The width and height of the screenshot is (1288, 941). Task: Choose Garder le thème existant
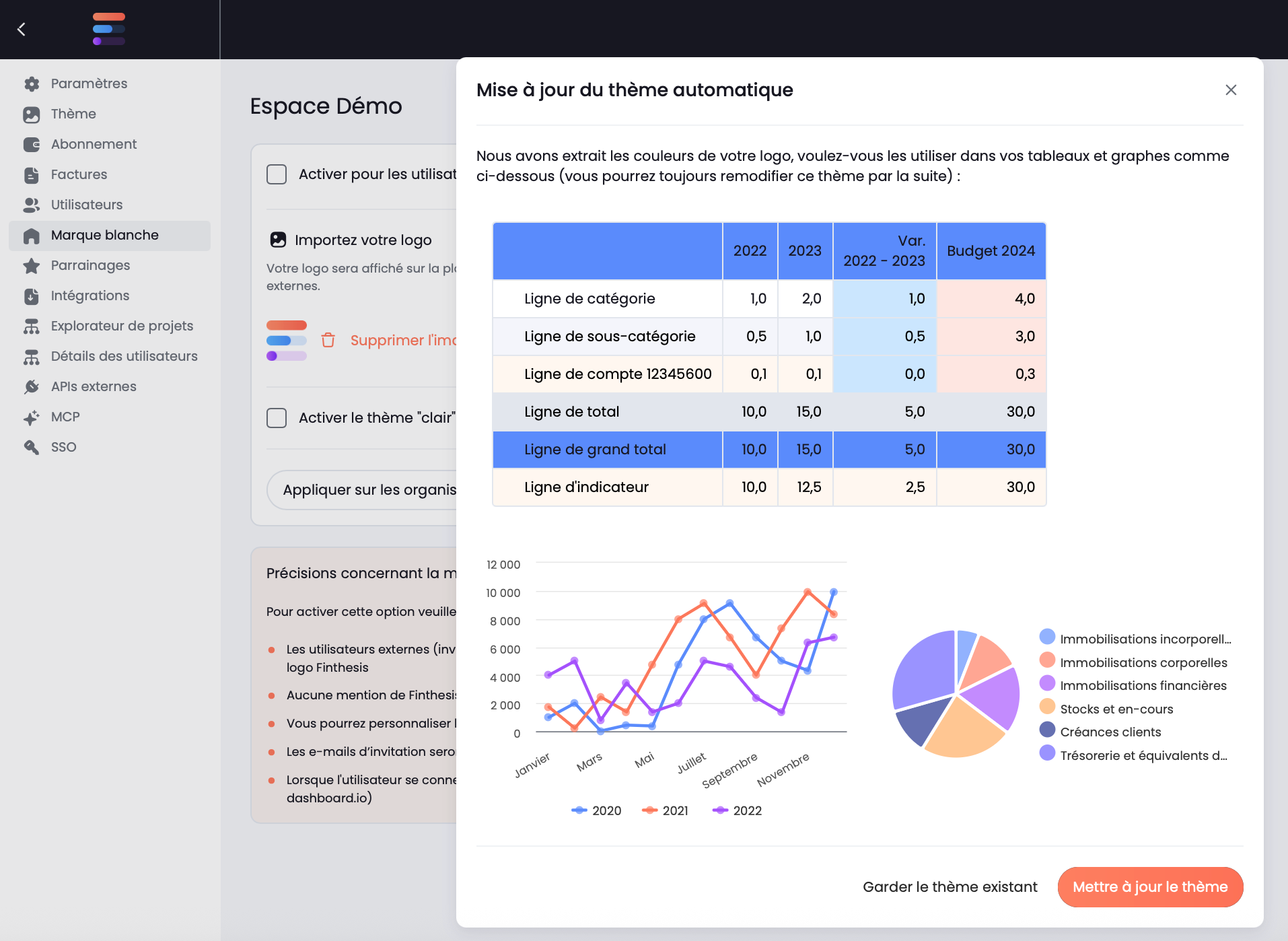pos(950,886)
